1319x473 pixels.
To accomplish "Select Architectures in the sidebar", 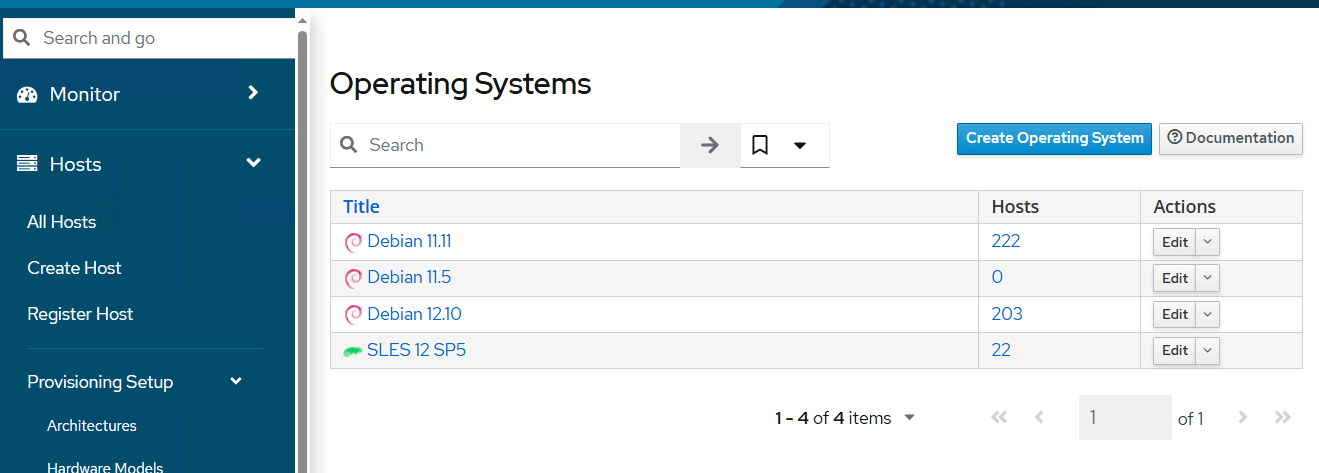I will tap(92, 426).
